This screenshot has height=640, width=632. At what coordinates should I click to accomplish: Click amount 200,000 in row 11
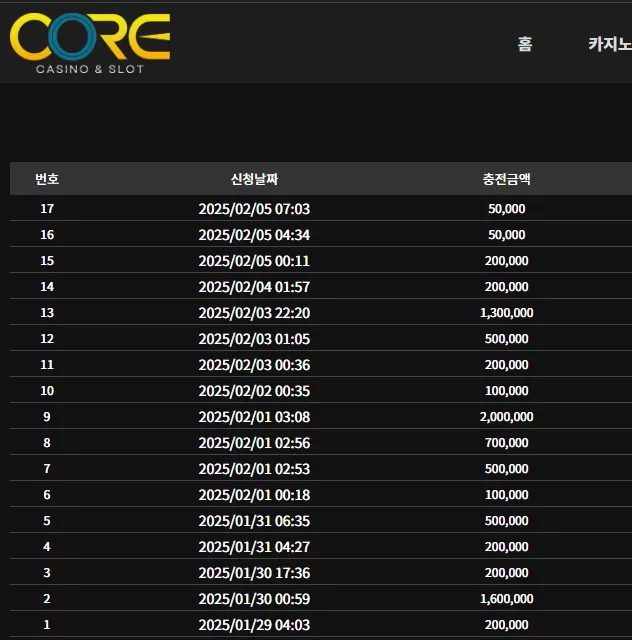507,365
